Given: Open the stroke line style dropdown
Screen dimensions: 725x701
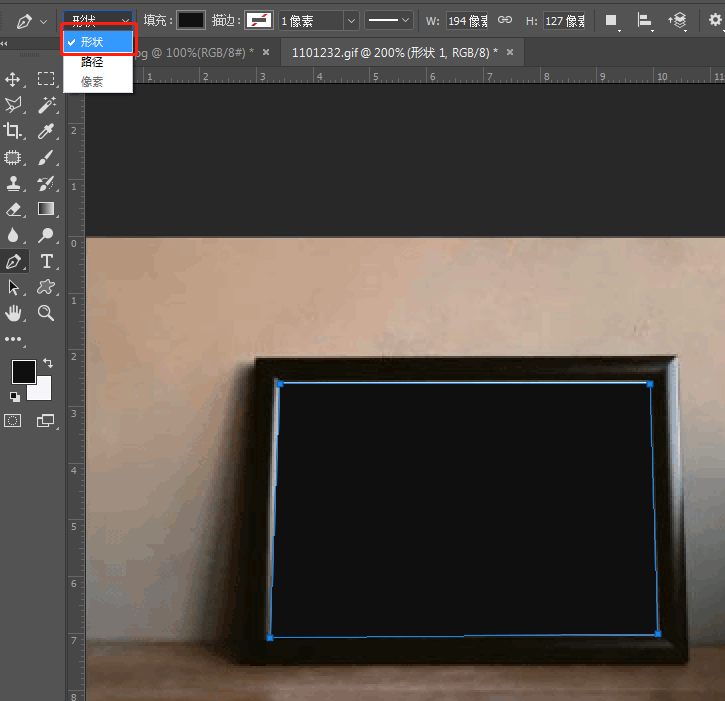Looking at the screenshot, I should (x=388, y=20).
